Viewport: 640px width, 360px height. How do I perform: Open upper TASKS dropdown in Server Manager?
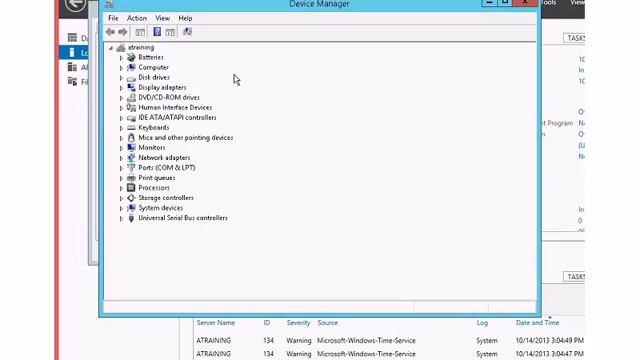574,38
